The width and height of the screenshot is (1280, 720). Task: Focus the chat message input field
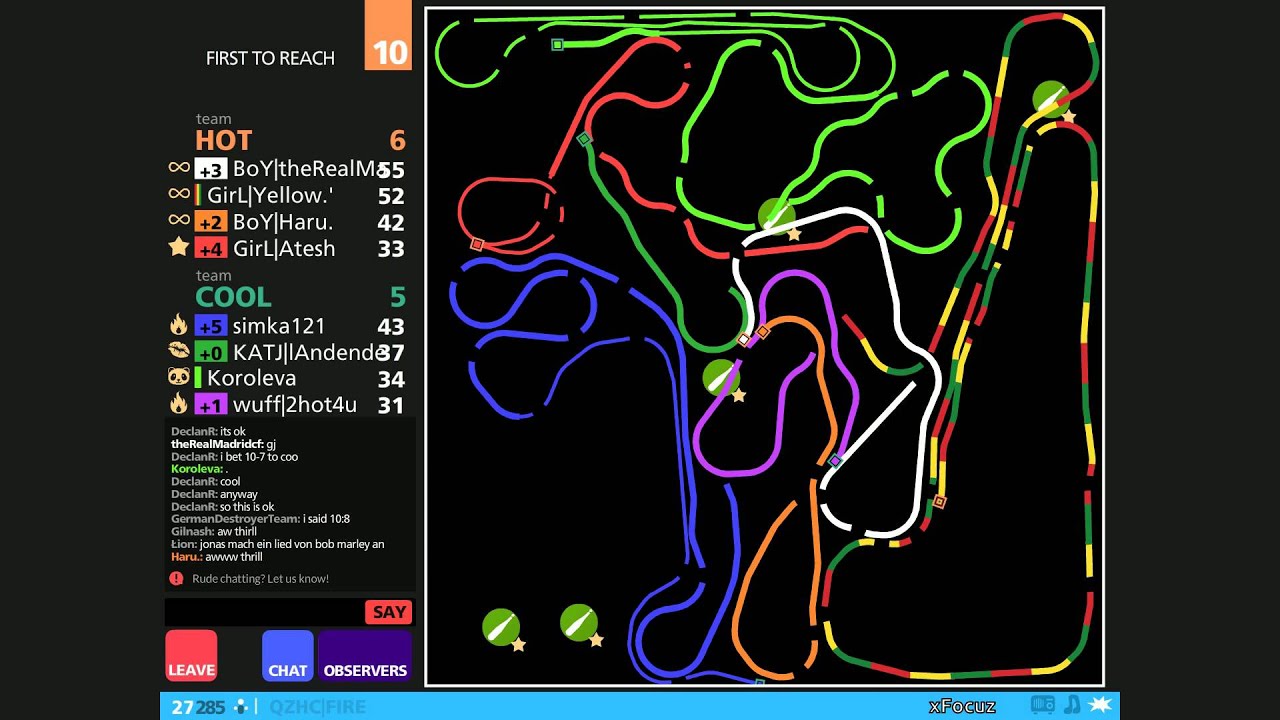265,612
